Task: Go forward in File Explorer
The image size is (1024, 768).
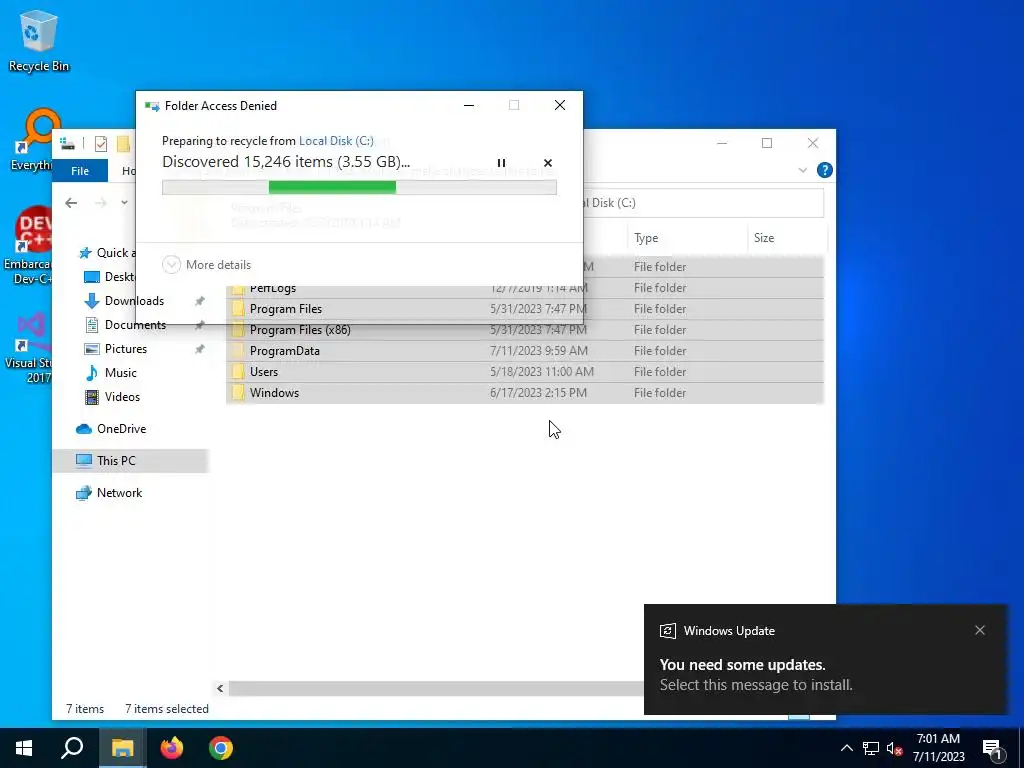Action: point(101,203)
